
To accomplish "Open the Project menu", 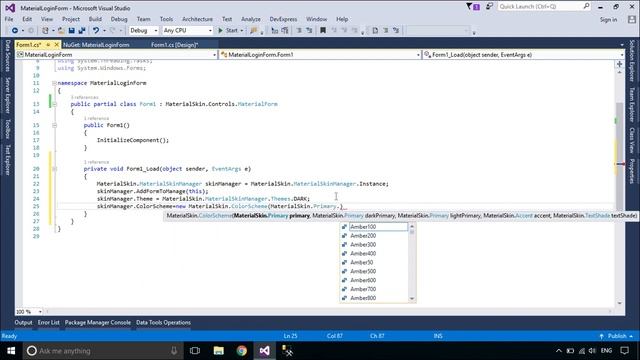I will (x=71, y=19).
